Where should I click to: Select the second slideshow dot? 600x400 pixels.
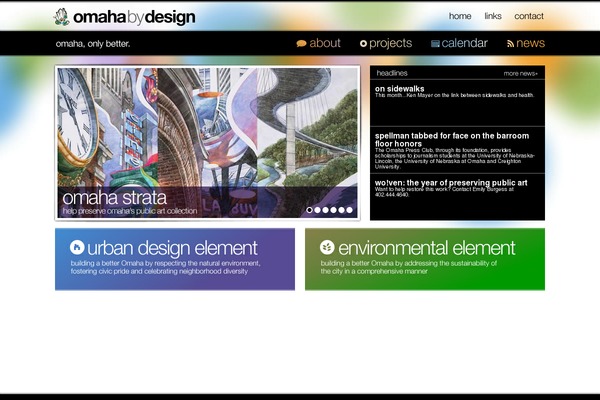(x=317, y=210)
